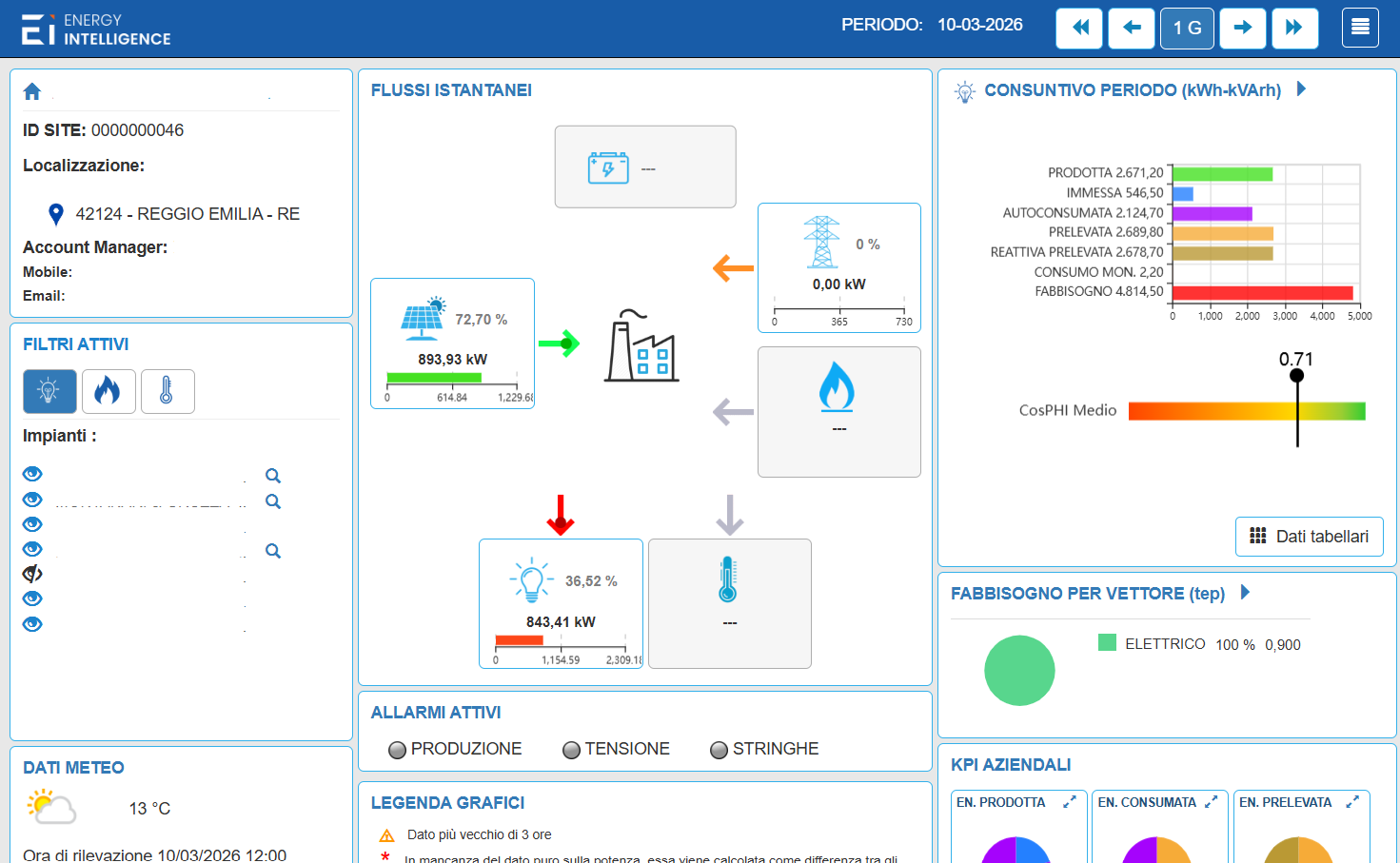This screenshot has width=1400, height=863.
Task: Select the electricity lightbulb filter
Action: coord(49,391)
